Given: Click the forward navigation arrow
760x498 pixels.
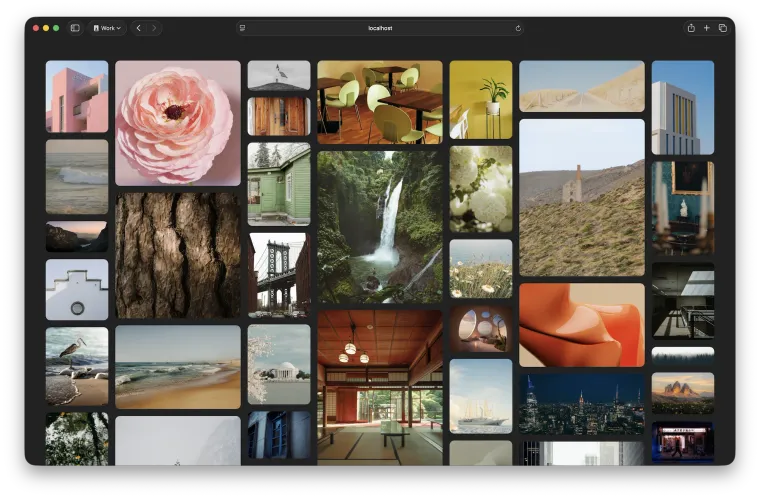Looking at the screenshot, I should click(x=153, y=28).
